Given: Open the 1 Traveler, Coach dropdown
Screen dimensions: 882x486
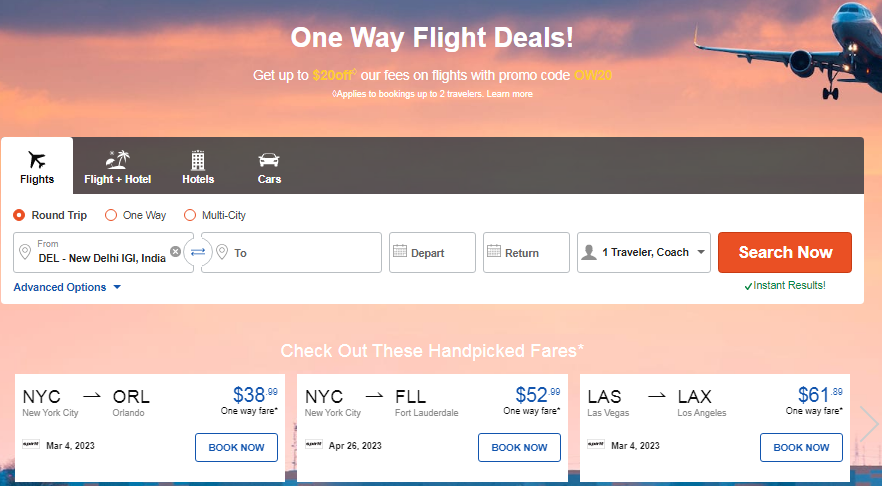Looking at the screenshot, I should click(644, 252).
